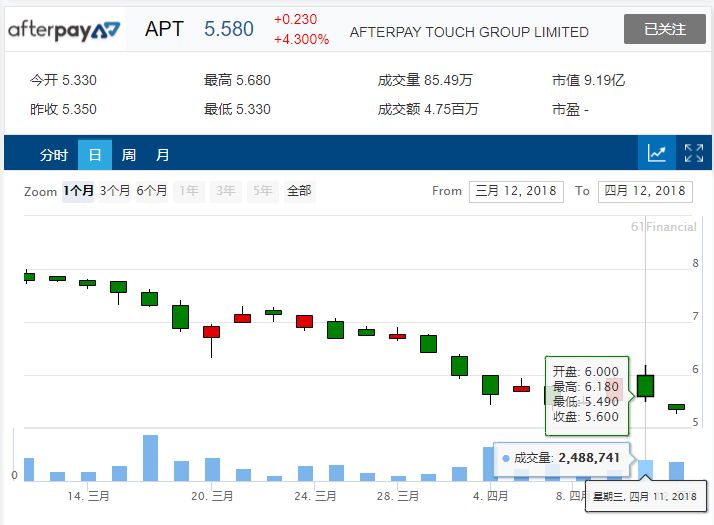
Task: Click the tallest volume bar in March
Action: pyautogui.click(x=150, y=458)
